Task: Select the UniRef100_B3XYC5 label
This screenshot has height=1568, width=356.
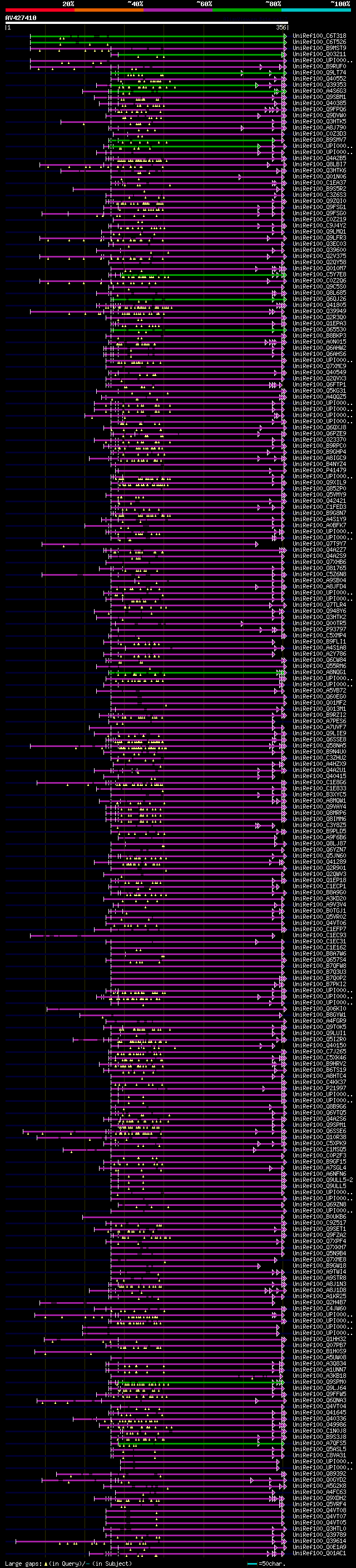Action: [319, 794]
